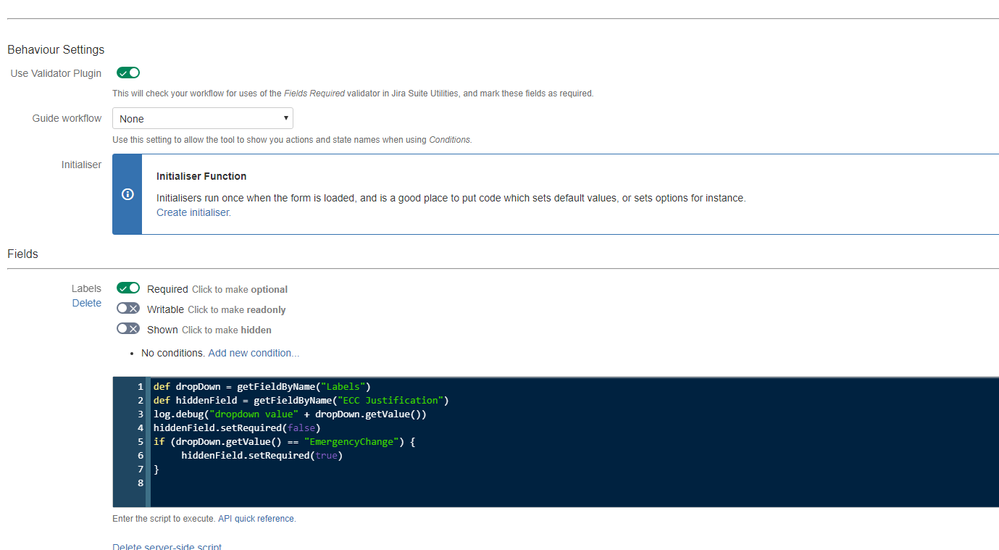Click hiddenField.setRequired(false) line
Image resolution: width=999 pixels, height=550 pixels.
pos(237,428)
